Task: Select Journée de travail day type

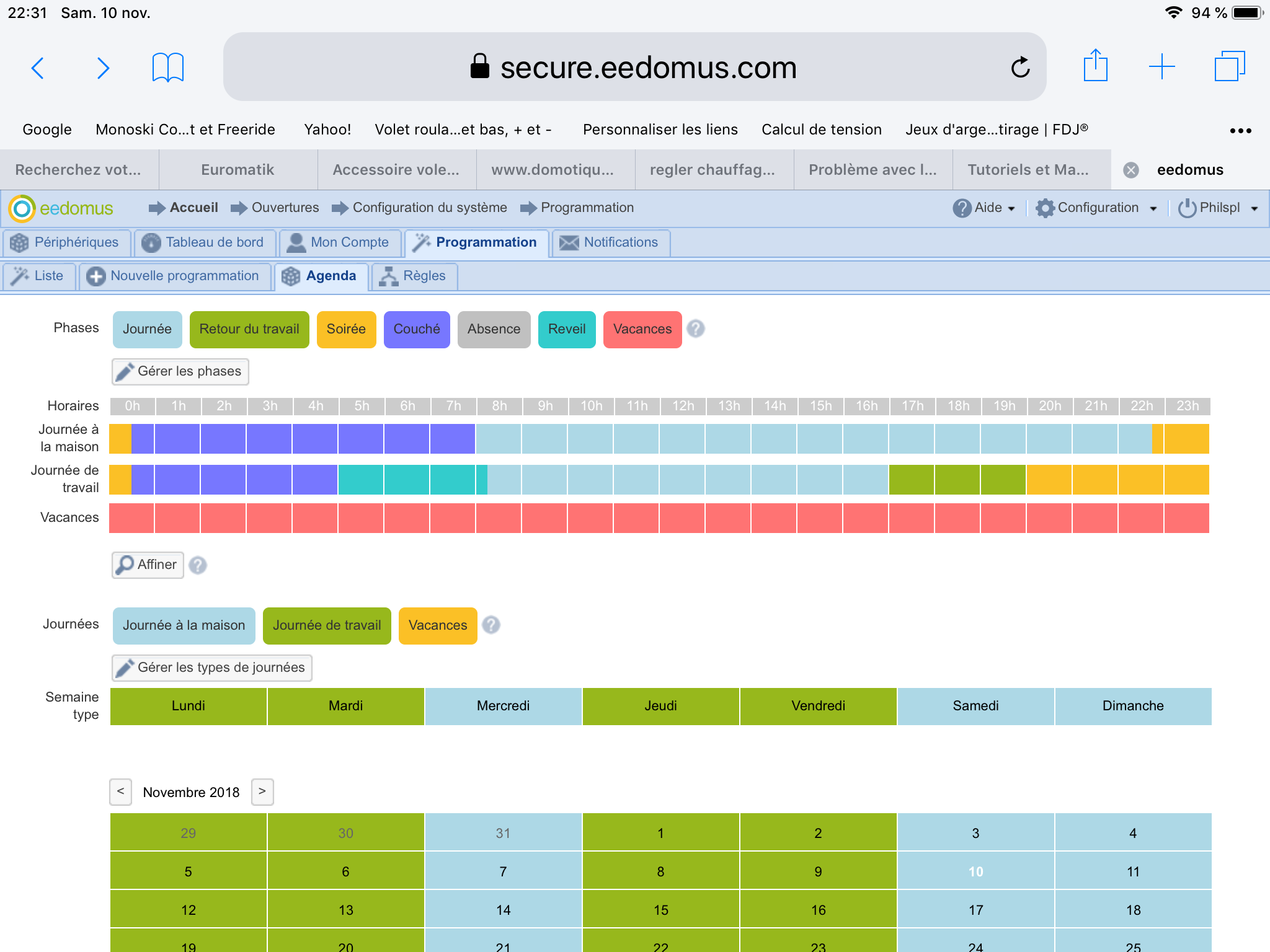Action: click(x=327, y=625)
